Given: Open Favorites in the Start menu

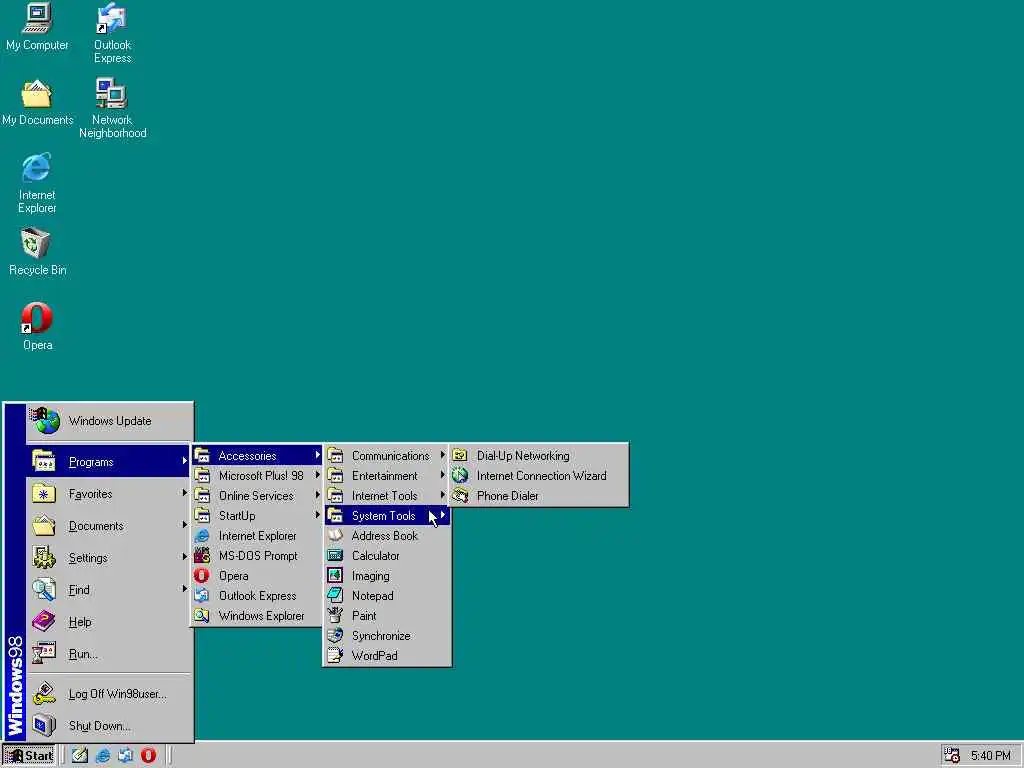Looking at the screenshot, I should (x=110, y=494).
